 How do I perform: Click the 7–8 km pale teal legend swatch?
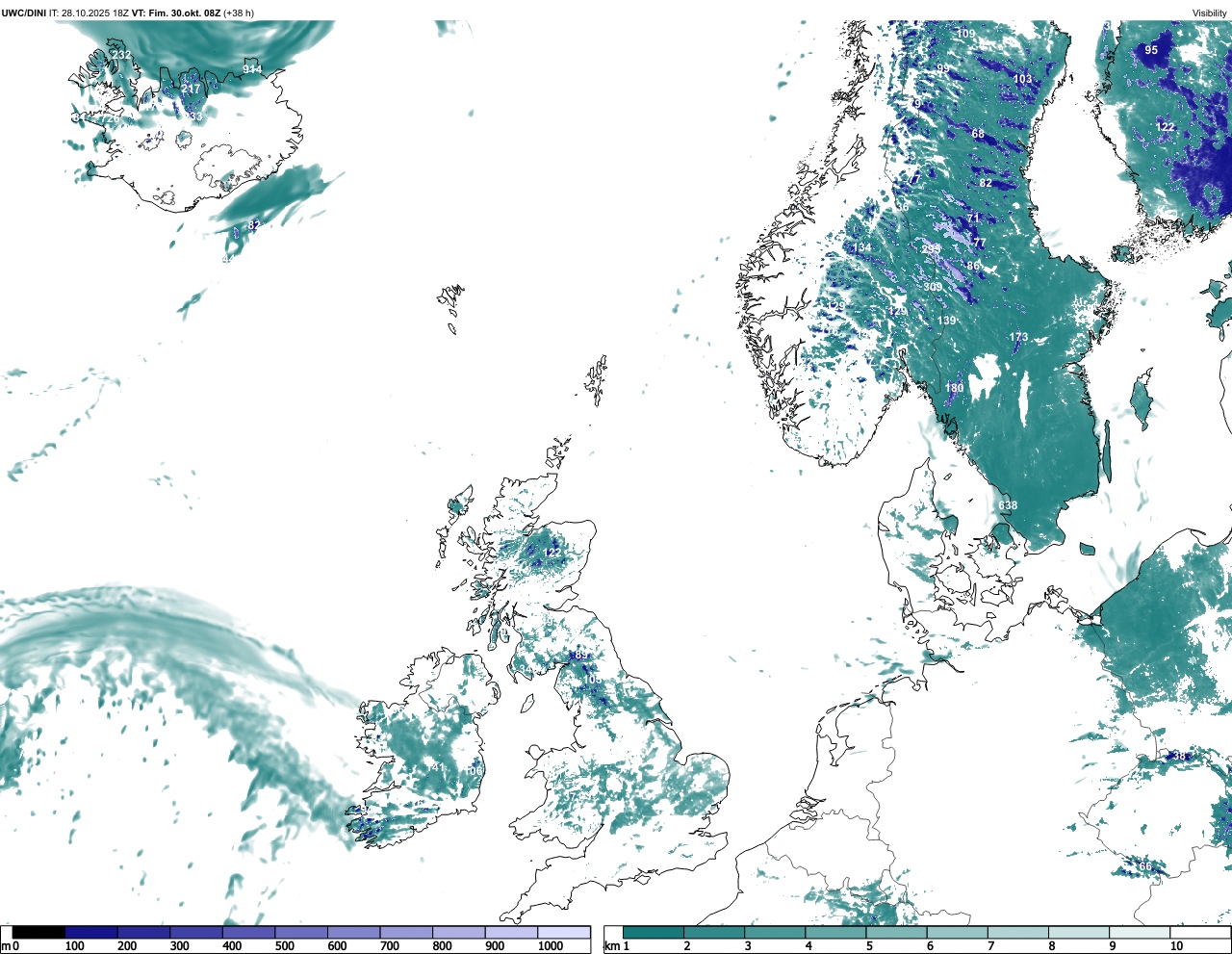pos(1017,933)
